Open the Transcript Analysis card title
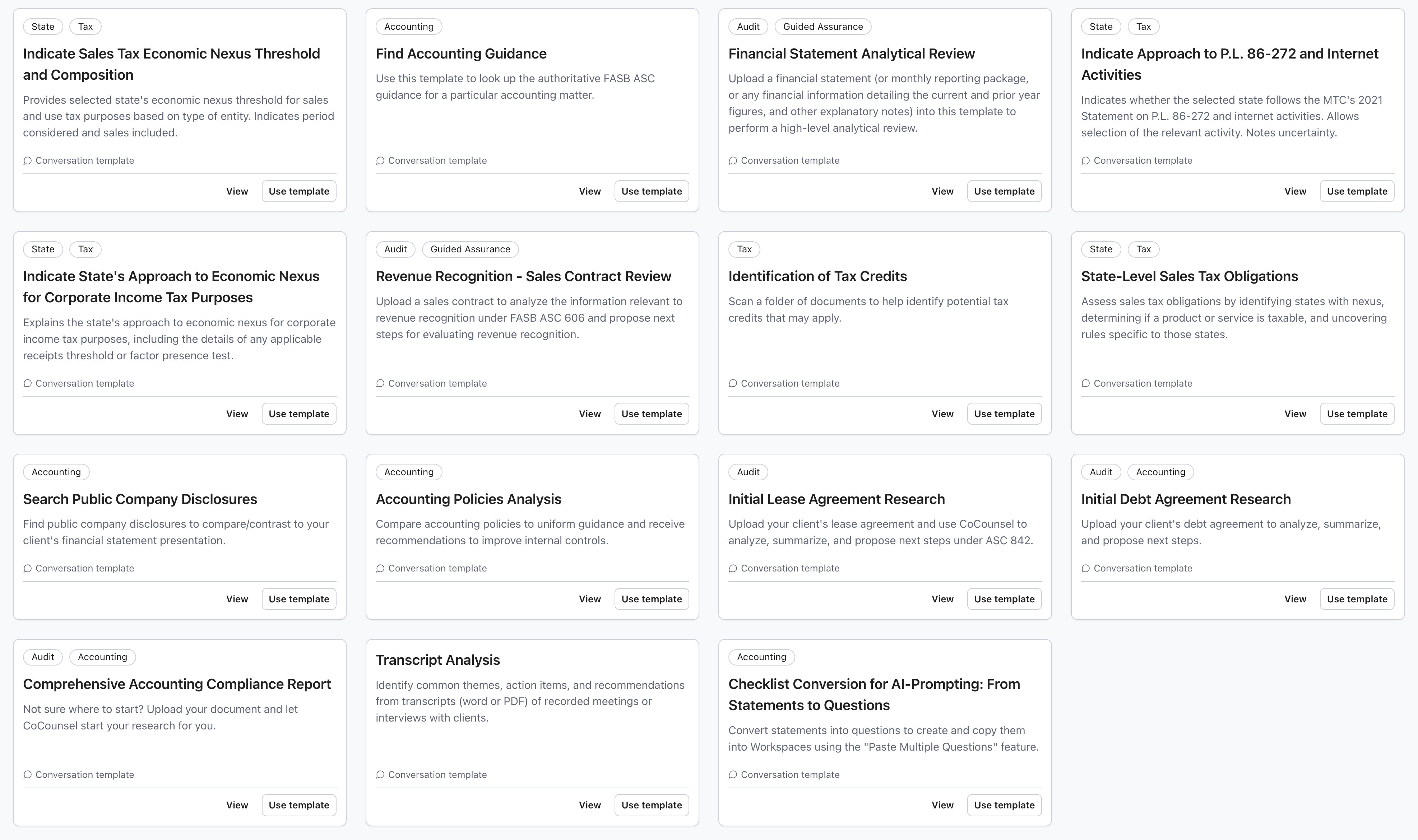The width and height of the screenshot is (1418, 840). (x=438, y=660)
